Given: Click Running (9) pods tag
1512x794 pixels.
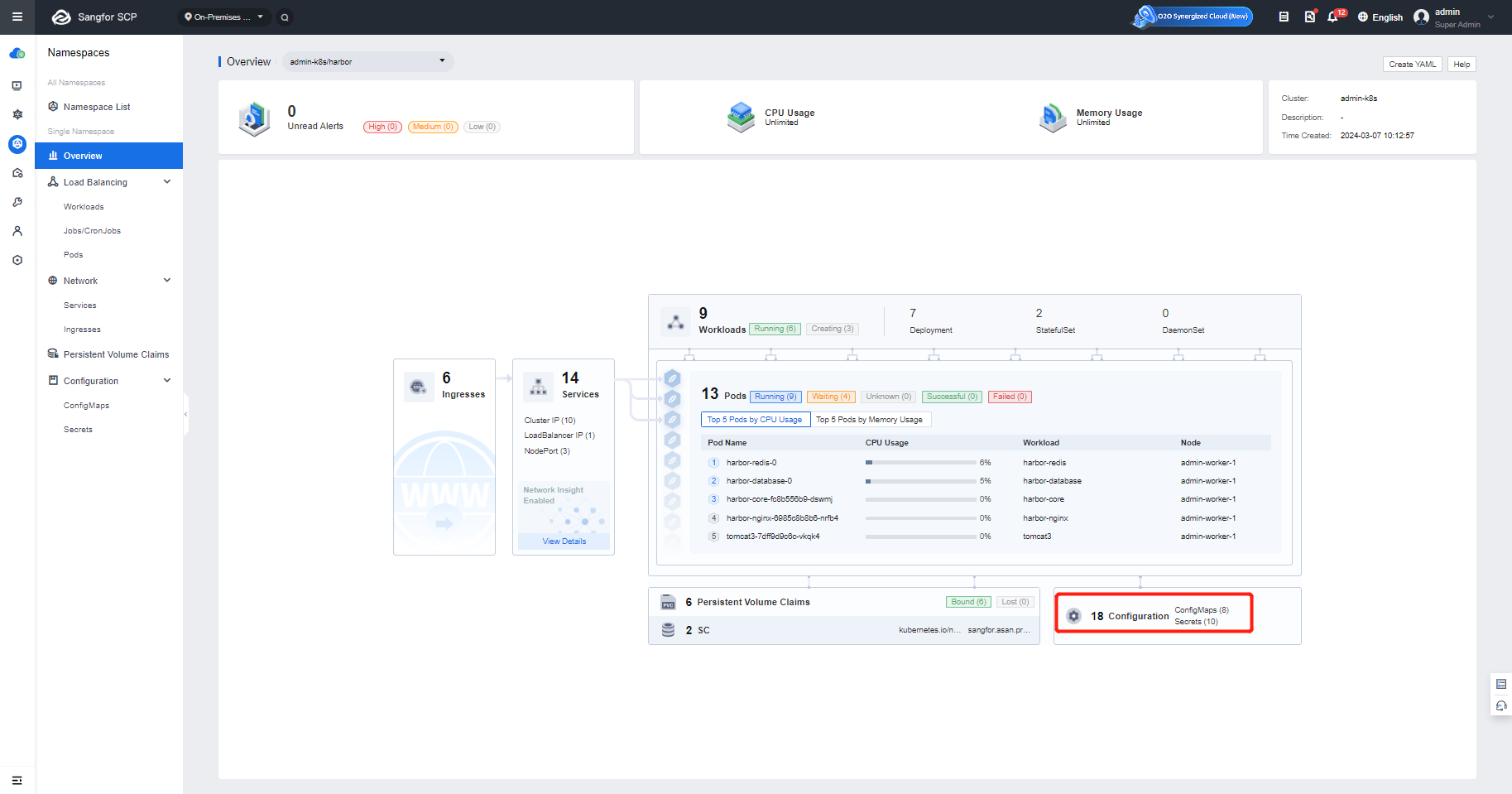Looking at the screenshot, I should (775, 397).
